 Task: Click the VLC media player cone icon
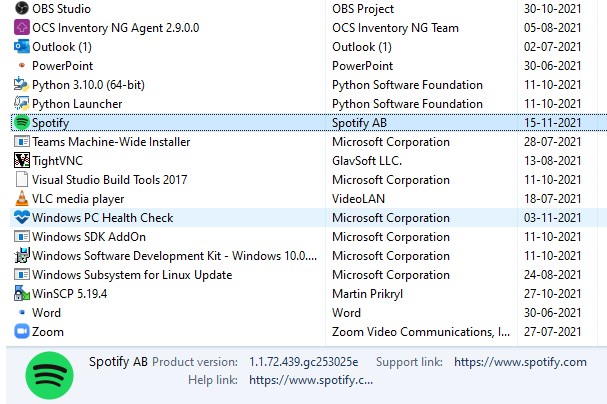point(22,198)
